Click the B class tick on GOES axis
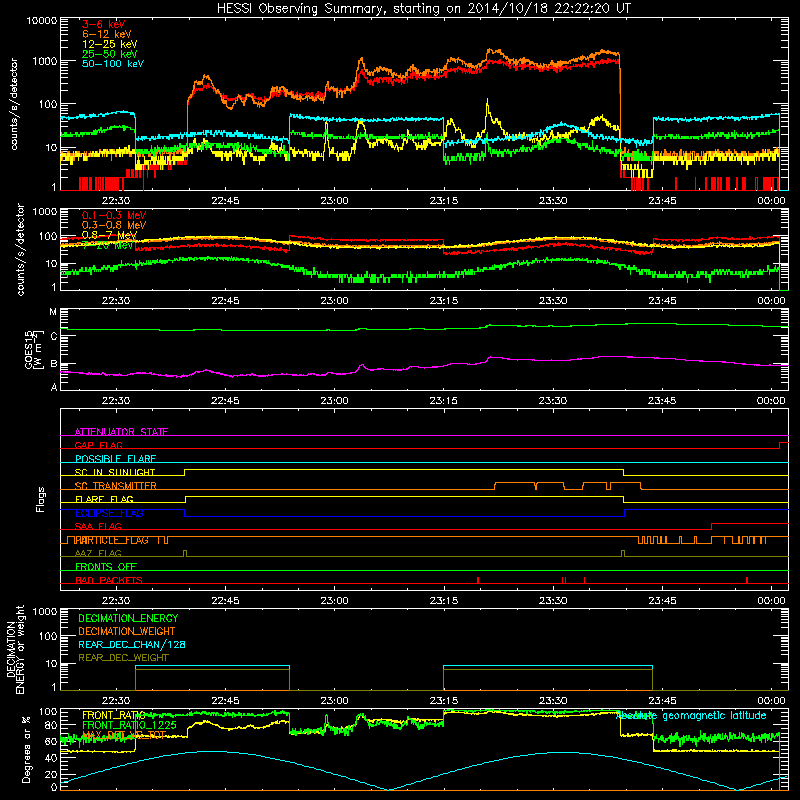800x800 pixels. 54,364
